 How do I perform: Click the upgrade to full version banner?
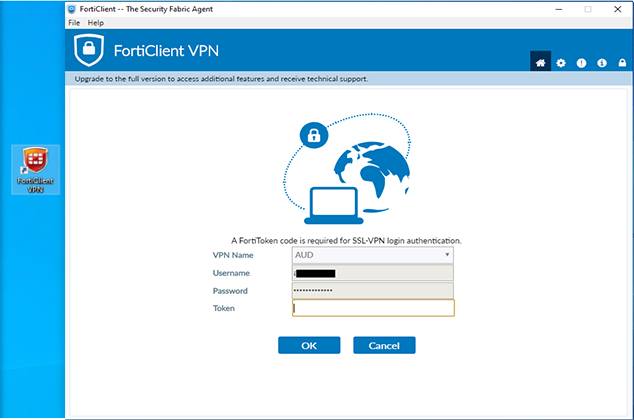point(220,78)
